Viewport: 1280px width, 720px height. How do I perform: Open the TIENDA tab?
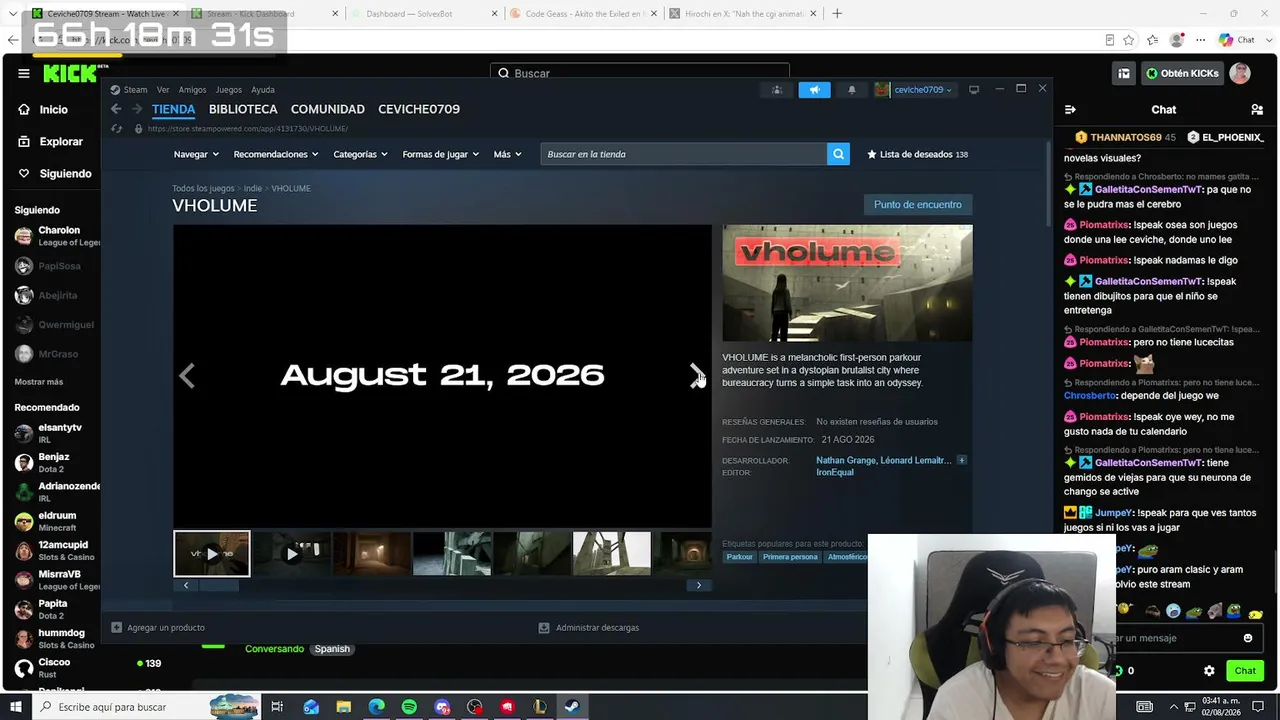coord(174,109)
